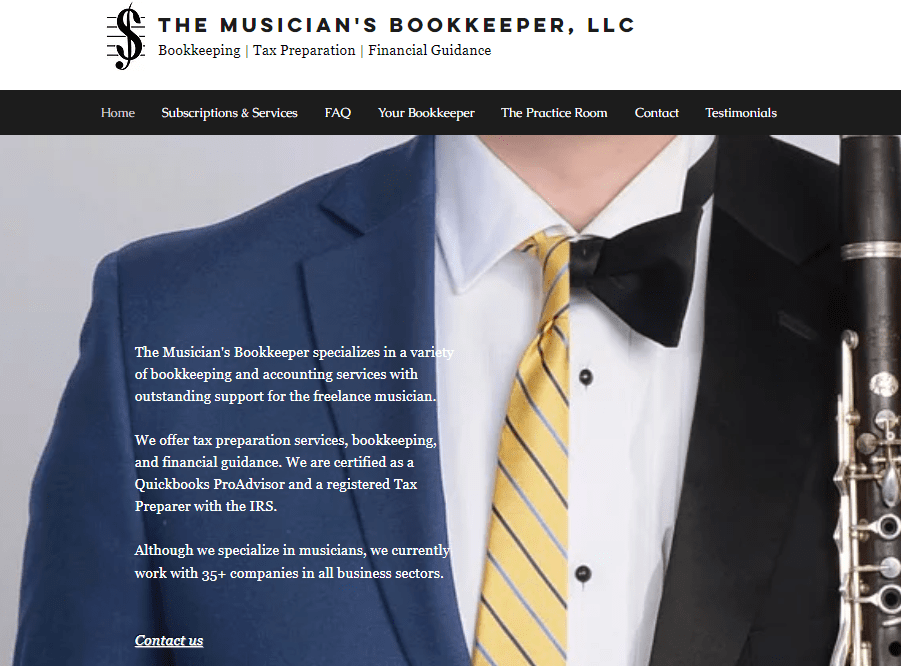Click the treble clef dollar sign logo
901x666 pixels.
click(x=126, y=36)
